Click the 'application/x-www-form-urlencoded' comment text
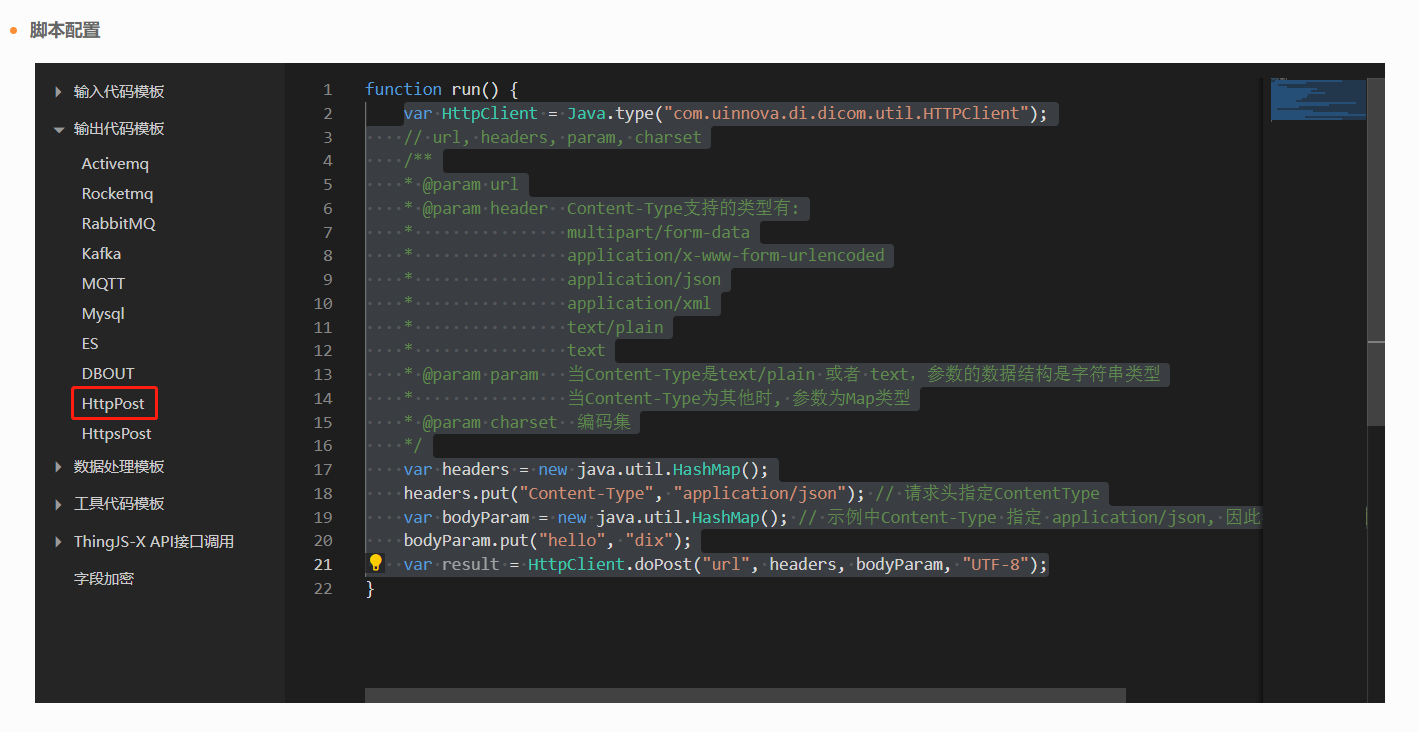1418x732 pixels. 726,255
